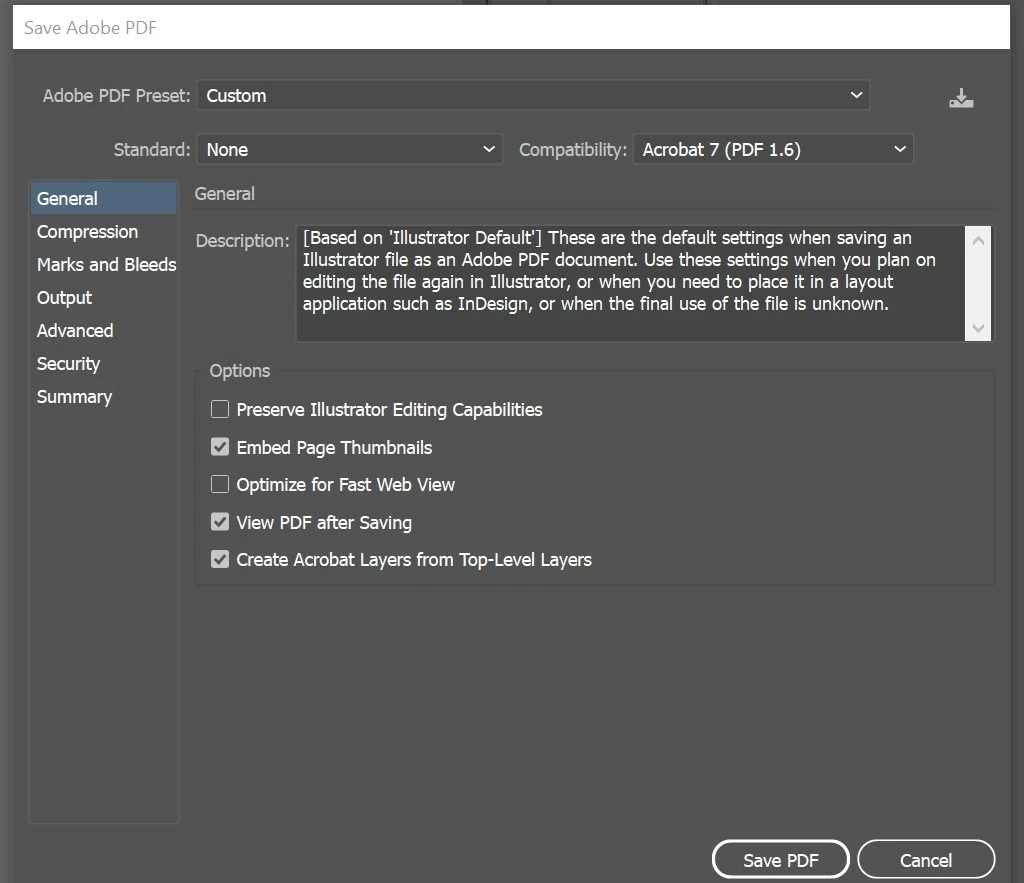Open the Adobe PDF Preset dropdown

tap(533, 95)
